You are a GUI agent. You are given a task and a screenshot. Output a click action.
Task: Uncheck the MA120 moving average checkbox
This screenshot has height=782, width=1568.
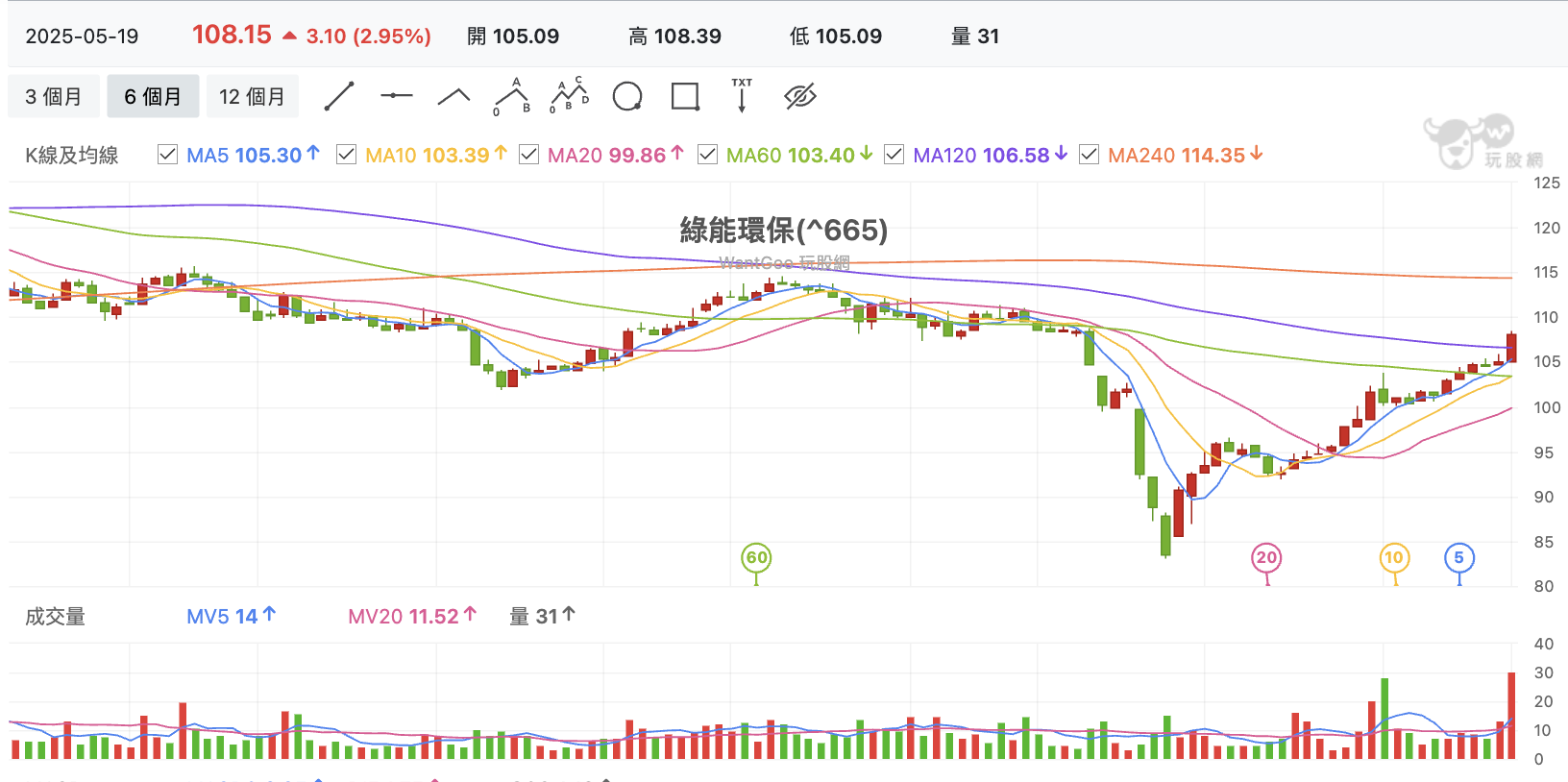pyautogui.click(x=894, y=155)
